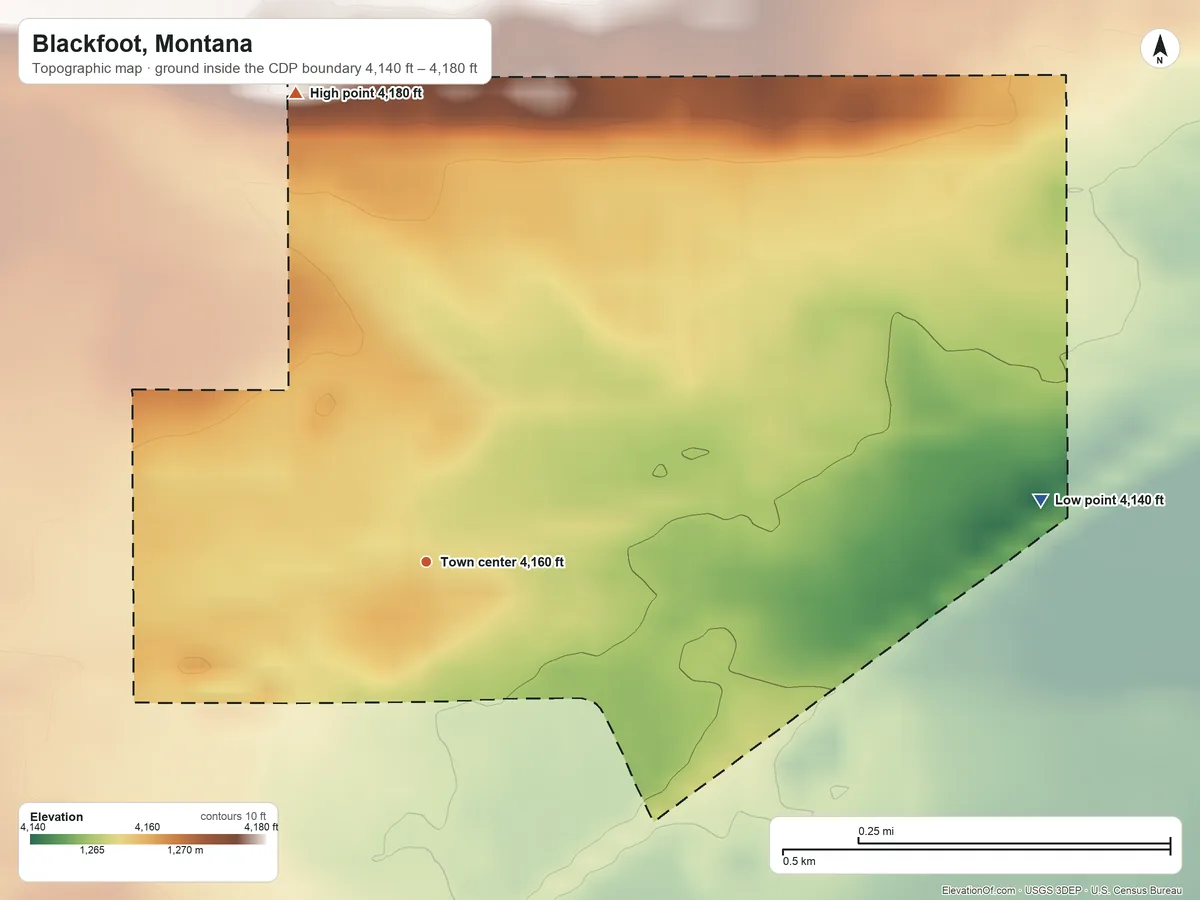This screenshot has width=1200, height=900.
Task: Click the 'Low point 4,140 ft' label
Action: (x=1109, y=500)
